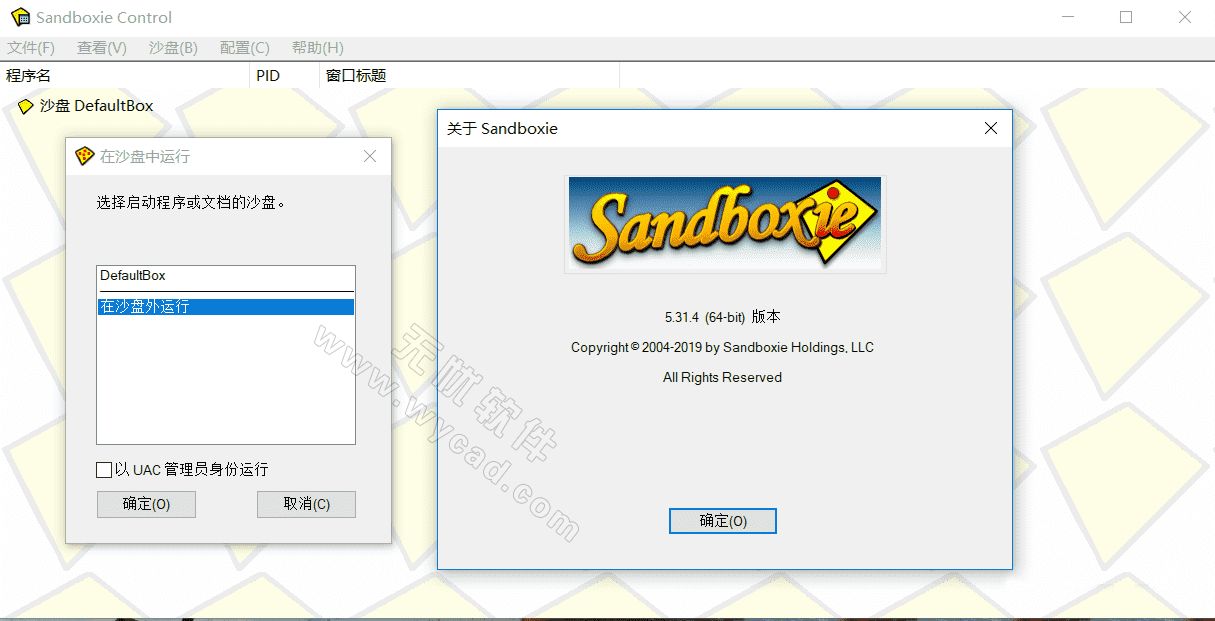1215x621 pixels.
Task: Open the 帮助(H) menu
Action: point(317,48)
